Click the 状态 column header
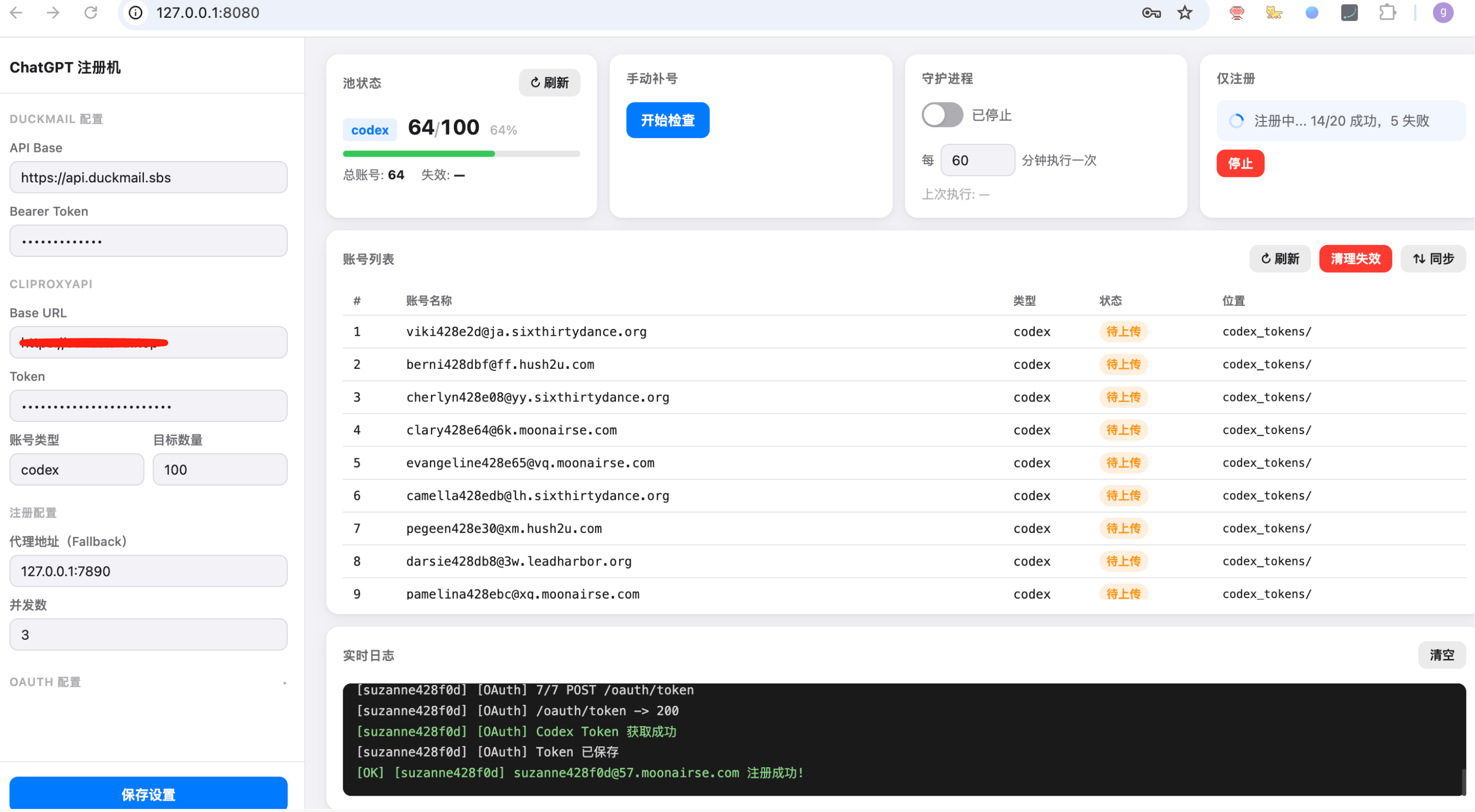This screenshot has height=812, width=1475. click(1111, 301)
